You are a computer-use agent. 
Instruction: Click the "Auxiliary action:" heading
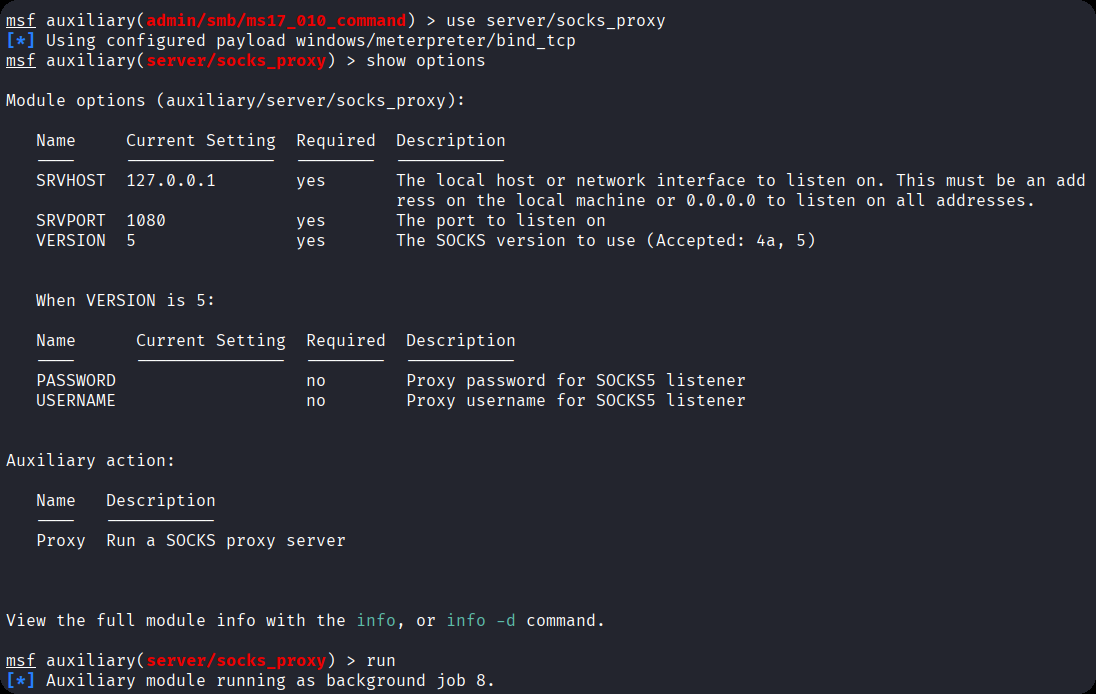point(91,461)
